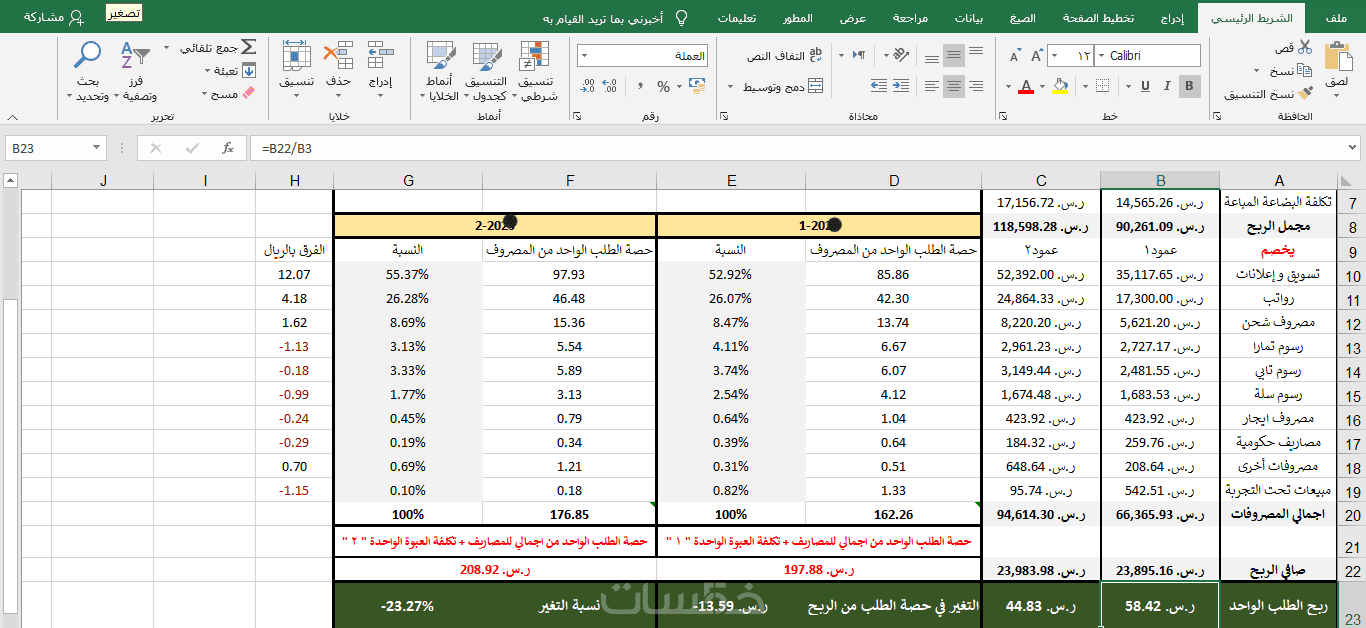1366x628 pixels.
Task: Click the cell showing -23.27%
Action: coord(407,606)
